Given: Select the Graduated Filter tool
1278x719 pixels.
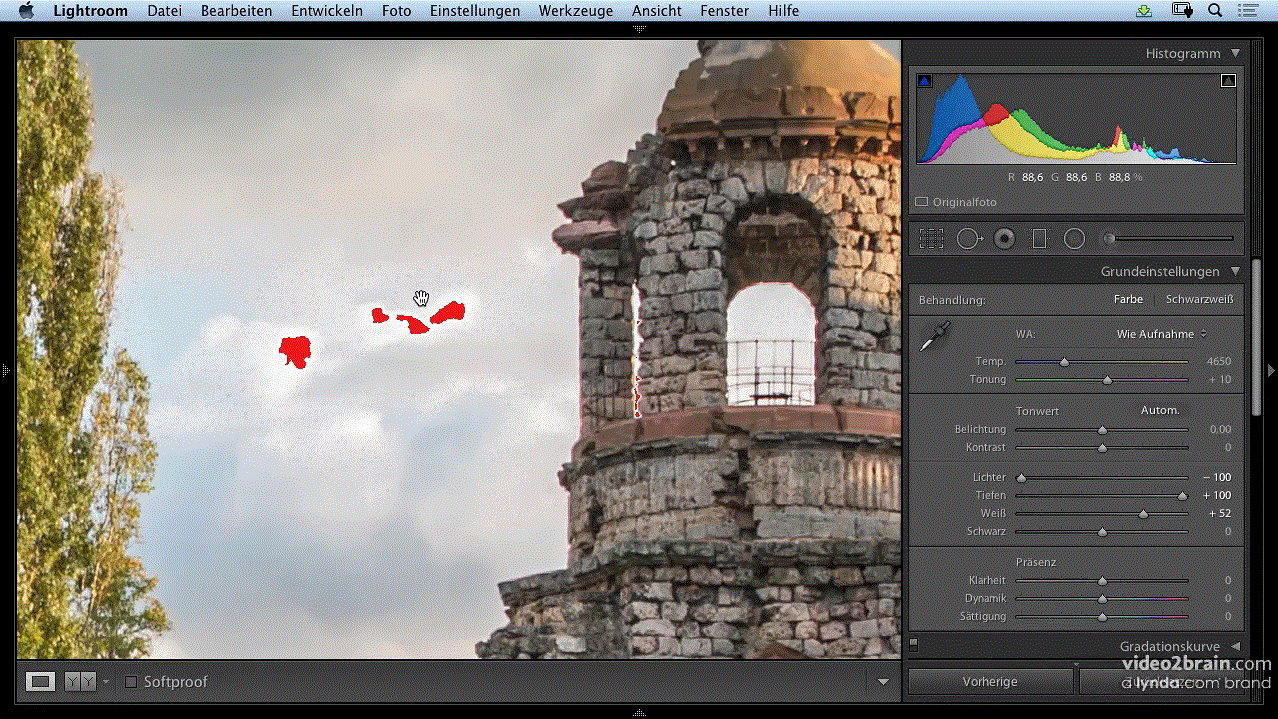Looking at the screenshot, I should pos(1039,239).
